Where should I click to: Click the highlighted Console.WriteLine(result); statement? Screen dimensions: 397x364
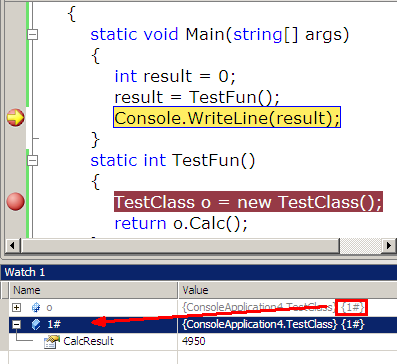click(x=227, y=118)
